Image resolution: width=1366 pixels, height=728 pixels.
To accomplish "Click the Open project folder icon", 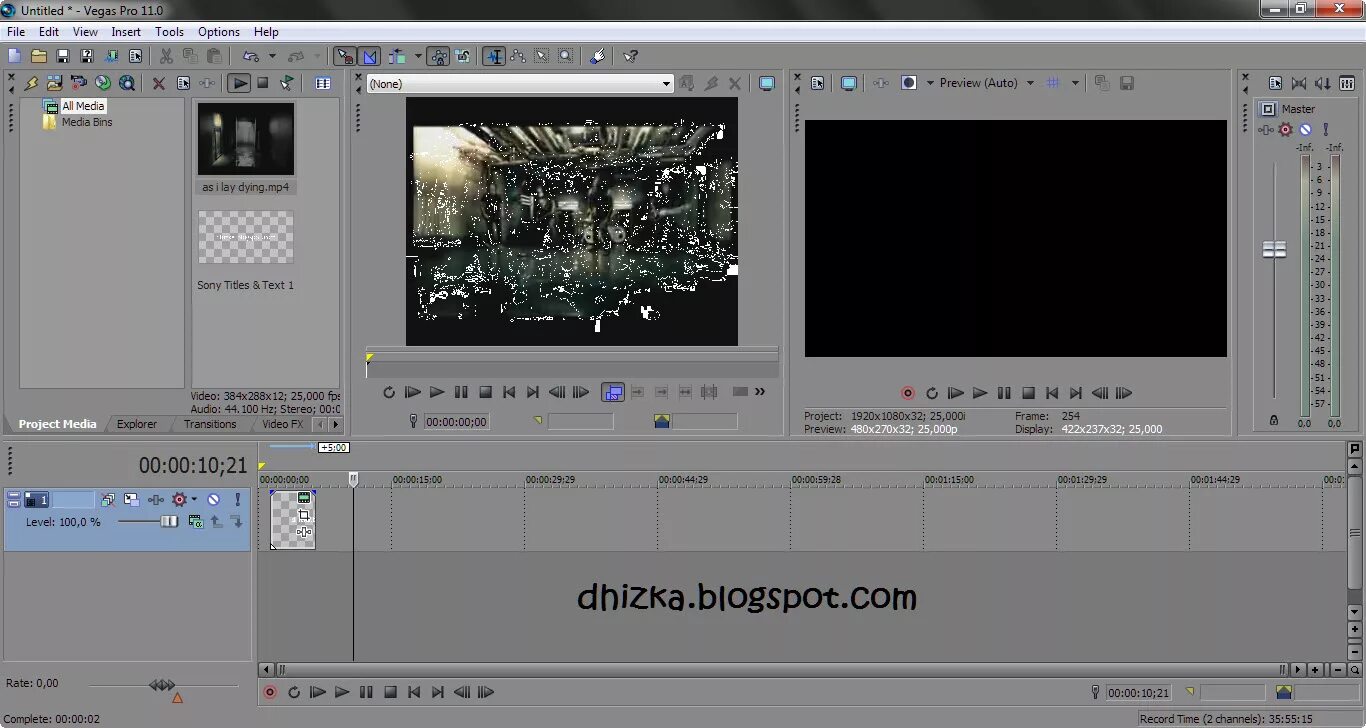I will pyautogui.click(x=39, y=56).
